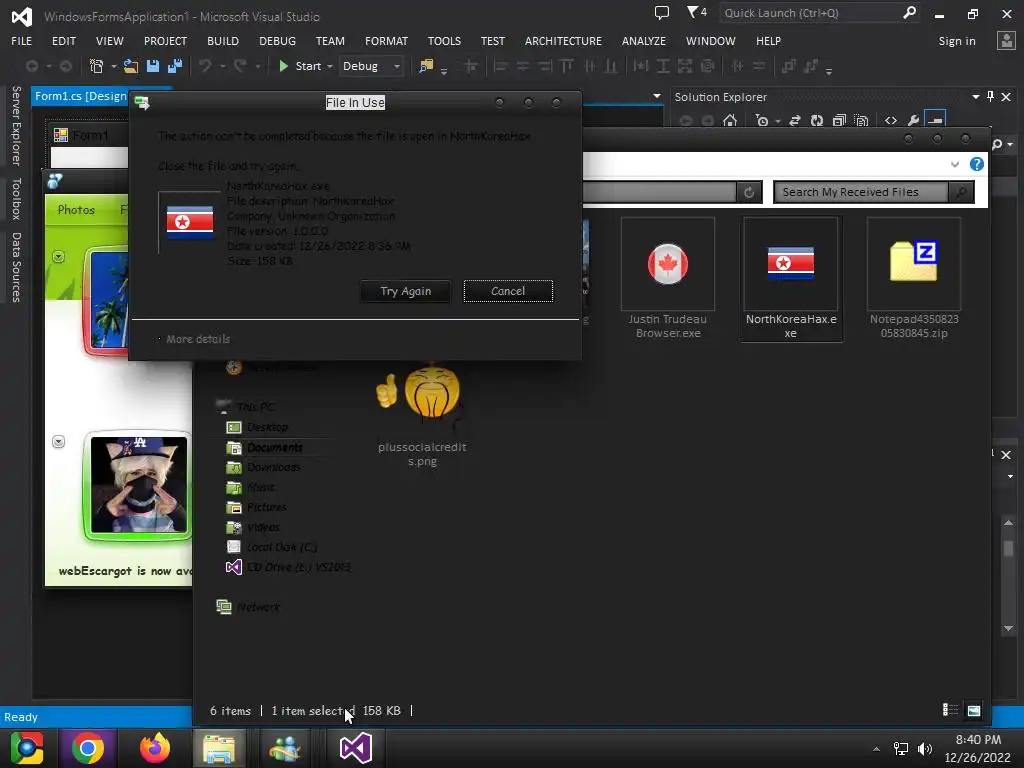
Task: Click the Save All toolbar icon
Action: [174, 66]
